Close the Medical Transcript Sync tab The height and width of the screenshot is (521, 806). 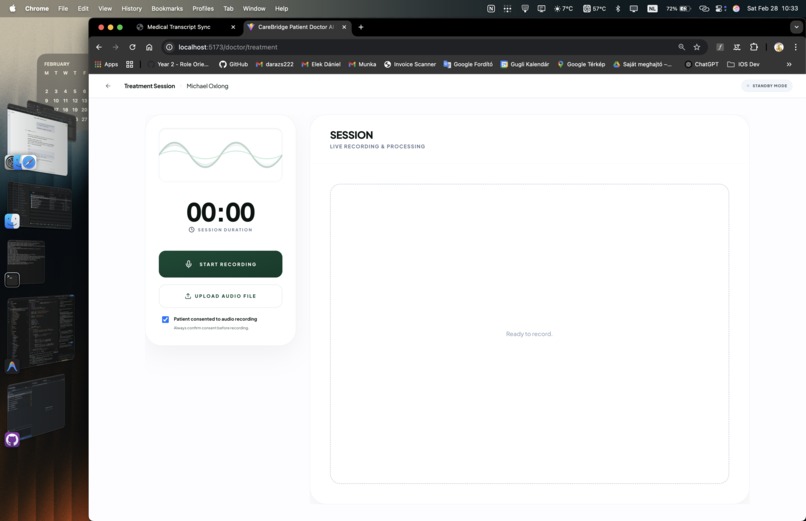pos(233,27)
